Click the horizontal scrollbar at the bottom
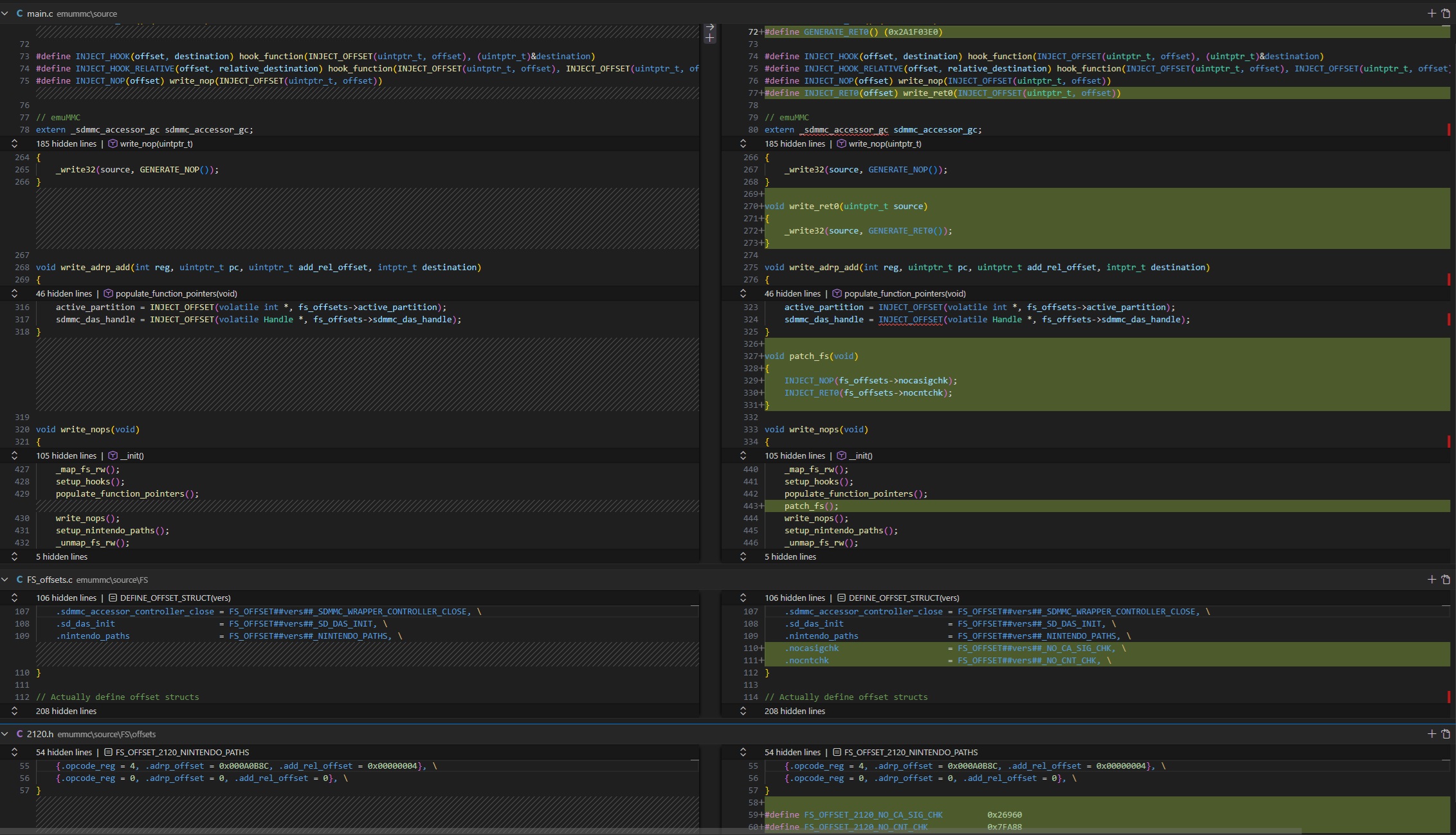This screenshot has height=835, width=1456. [651, 831]
